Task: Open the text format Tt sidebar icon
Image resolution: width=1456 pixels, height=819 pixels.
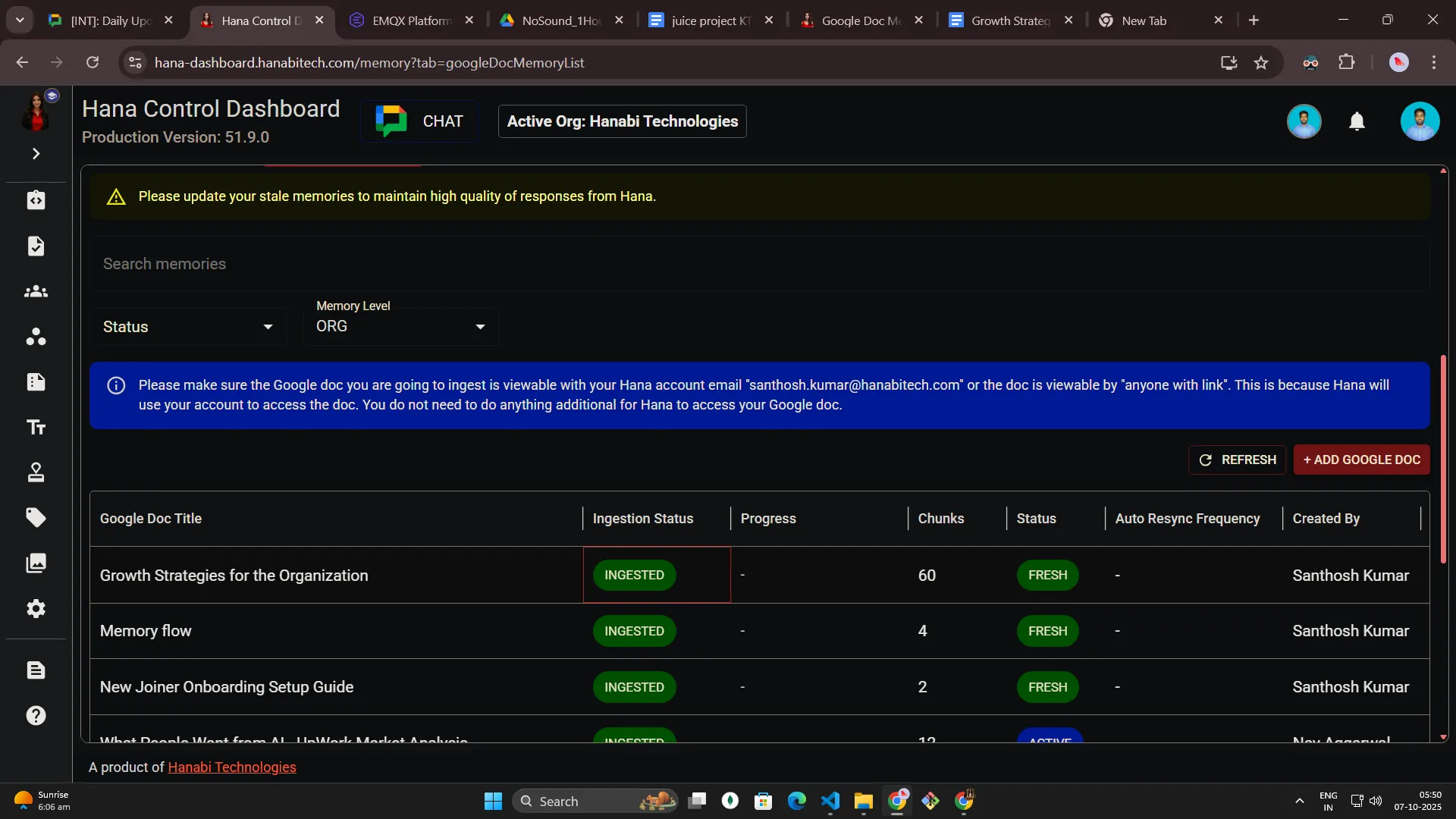Action: pyautogui.click(x=36, y=428)
